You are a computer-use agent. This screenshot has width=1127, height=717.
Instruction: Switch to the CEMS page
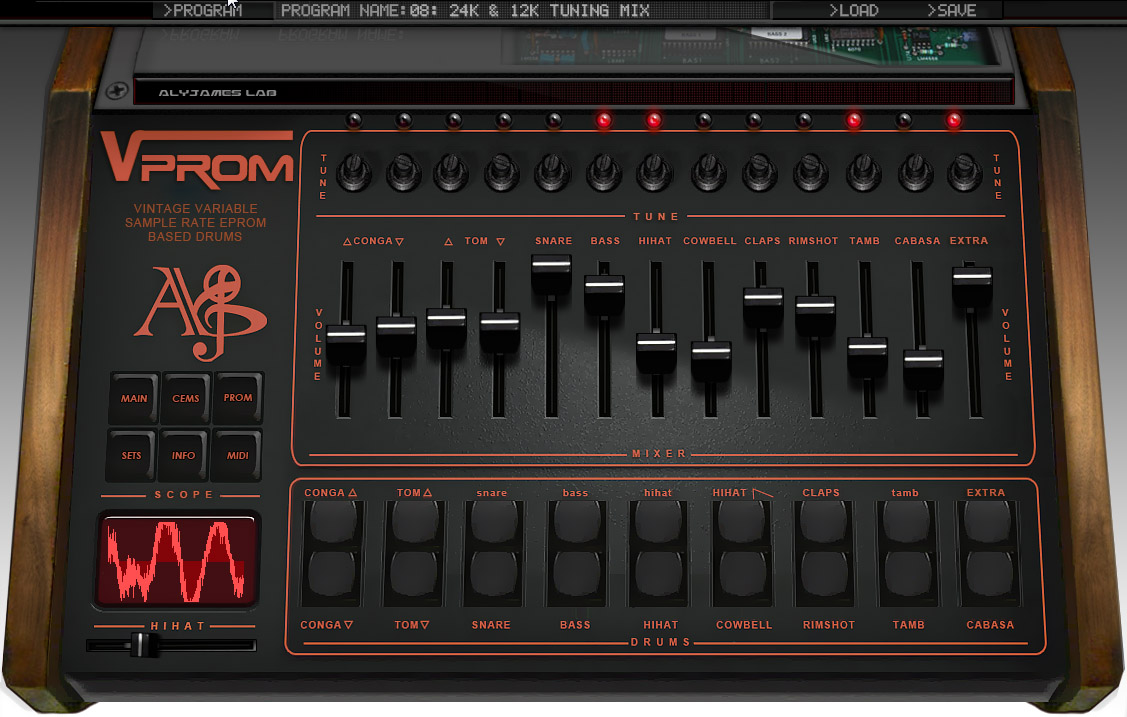tap(186, 398)
